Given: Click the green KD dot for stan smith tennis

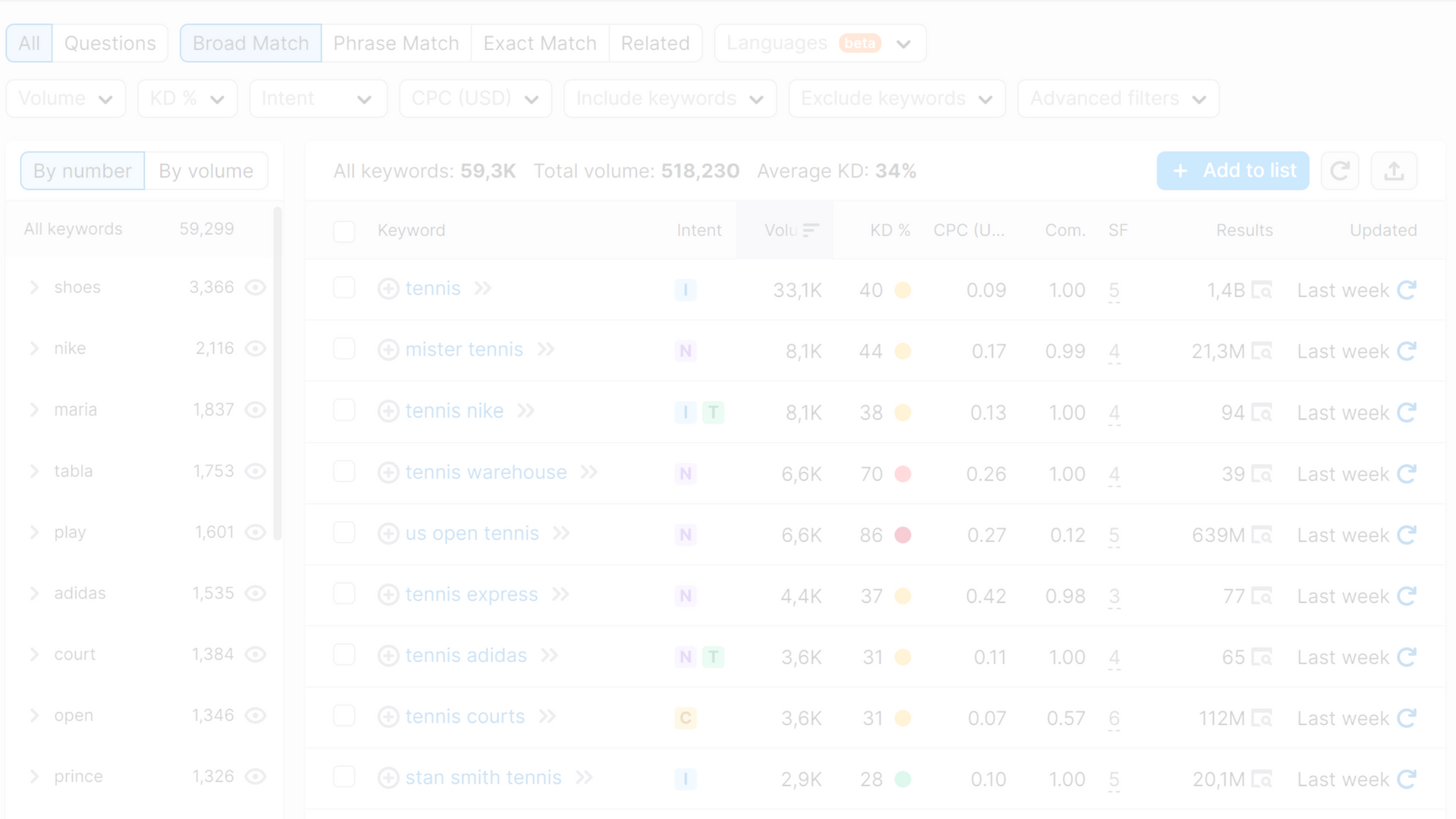Looking at the screenshot, I should [x=902, y=780].
